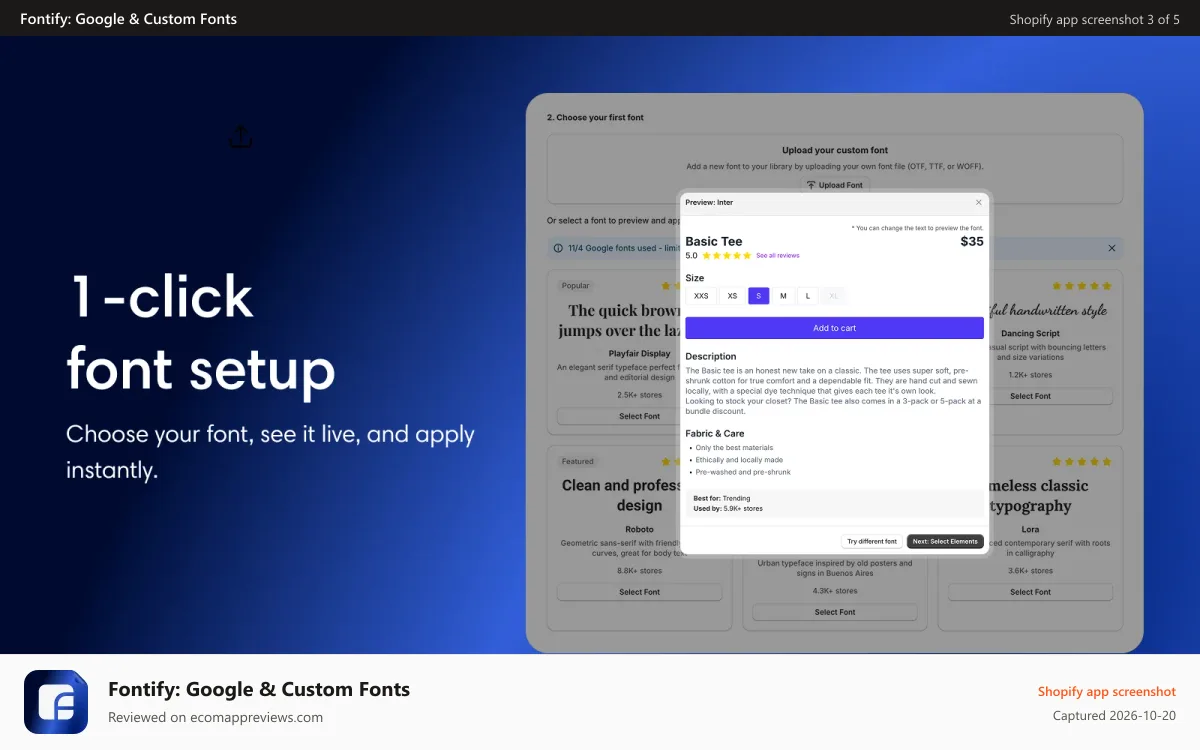Select Font for Lora
Image resolution: width=1200 pixels, height=750 pixels.
point(1030,592)
